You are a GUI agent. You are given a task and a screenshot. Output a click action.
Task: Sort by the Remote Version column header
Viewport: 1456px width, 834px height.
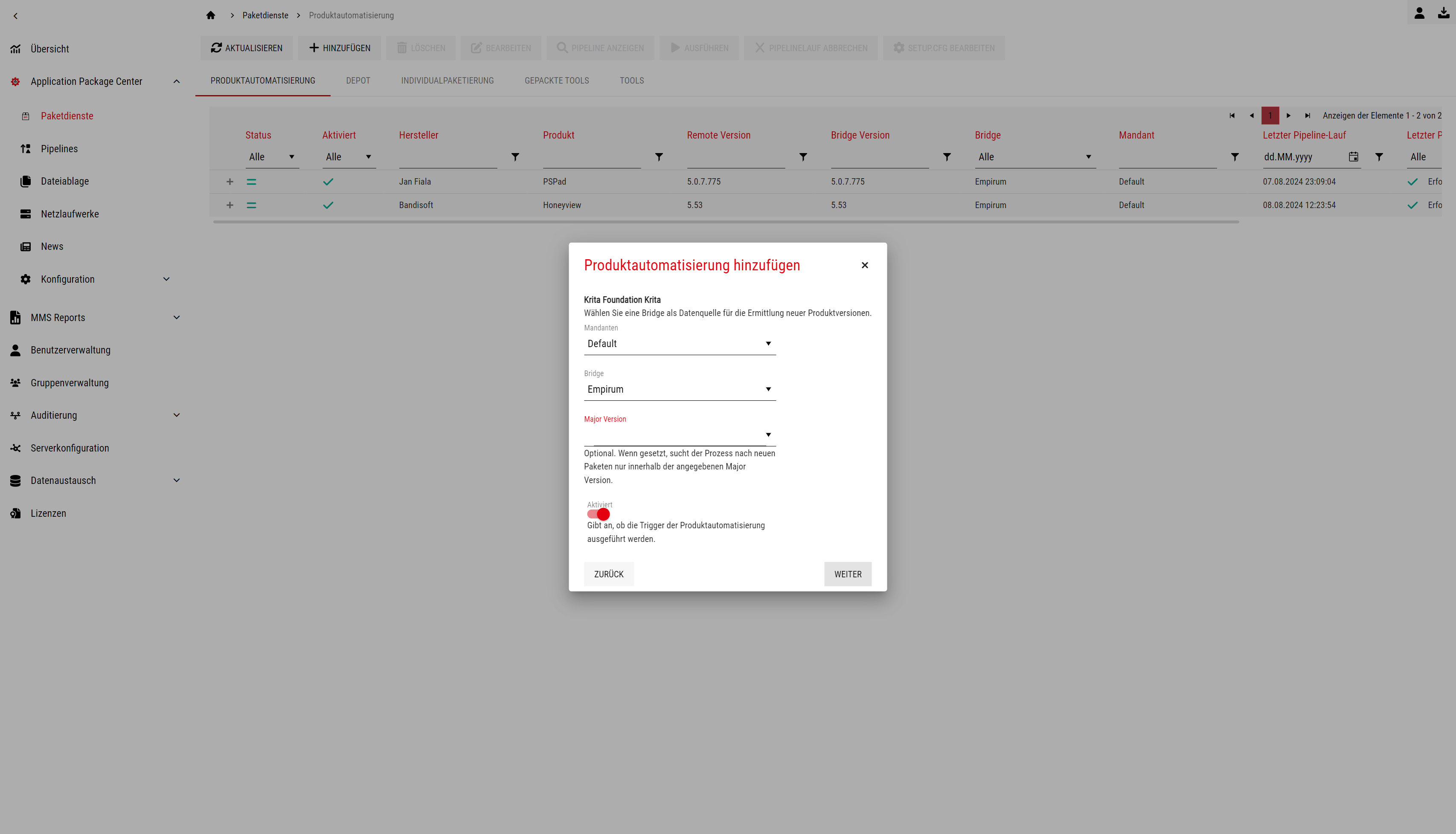(x=718, y=135)
